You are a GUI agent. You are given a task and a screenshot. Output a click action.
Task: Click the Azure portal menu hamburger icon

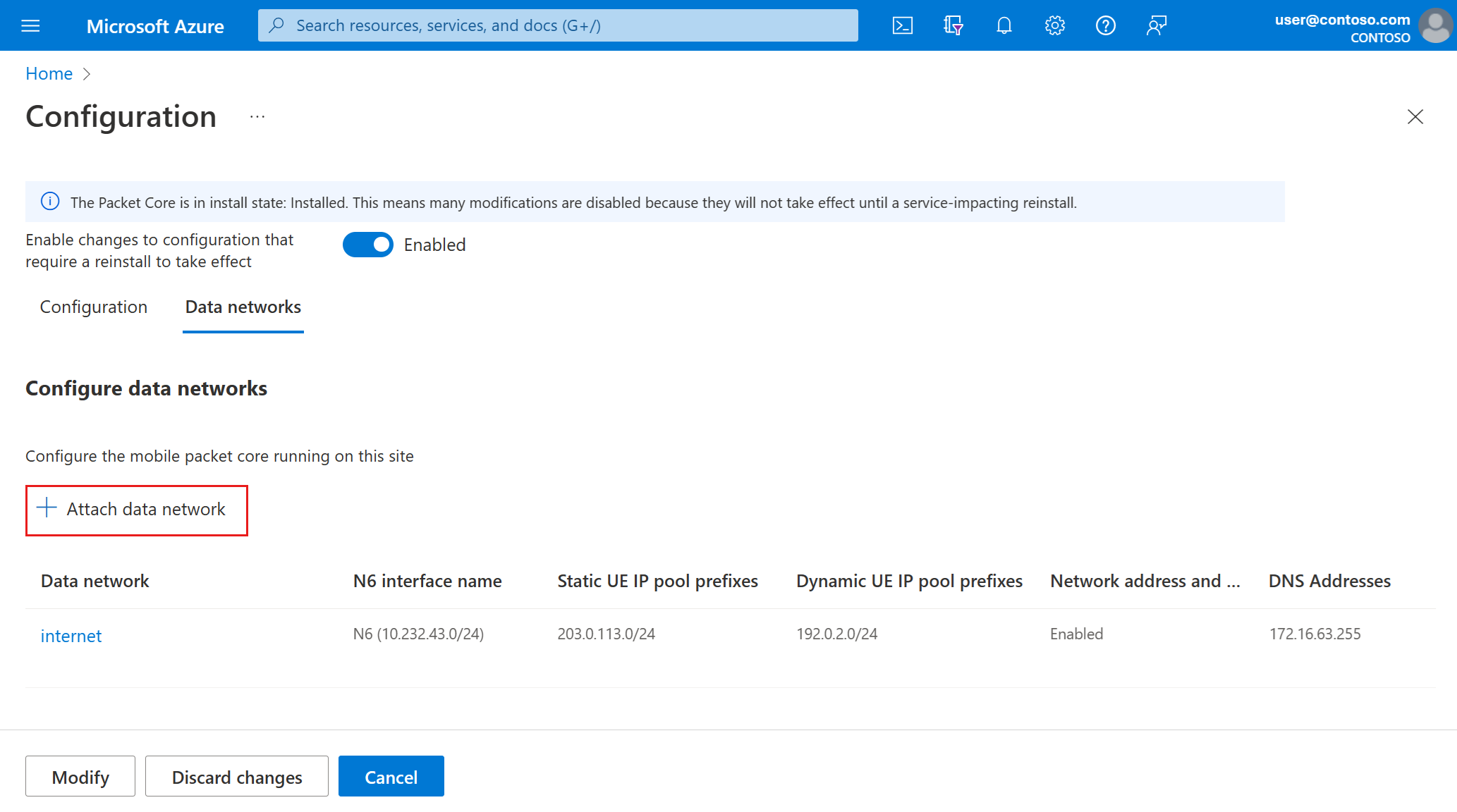point(30,25)
